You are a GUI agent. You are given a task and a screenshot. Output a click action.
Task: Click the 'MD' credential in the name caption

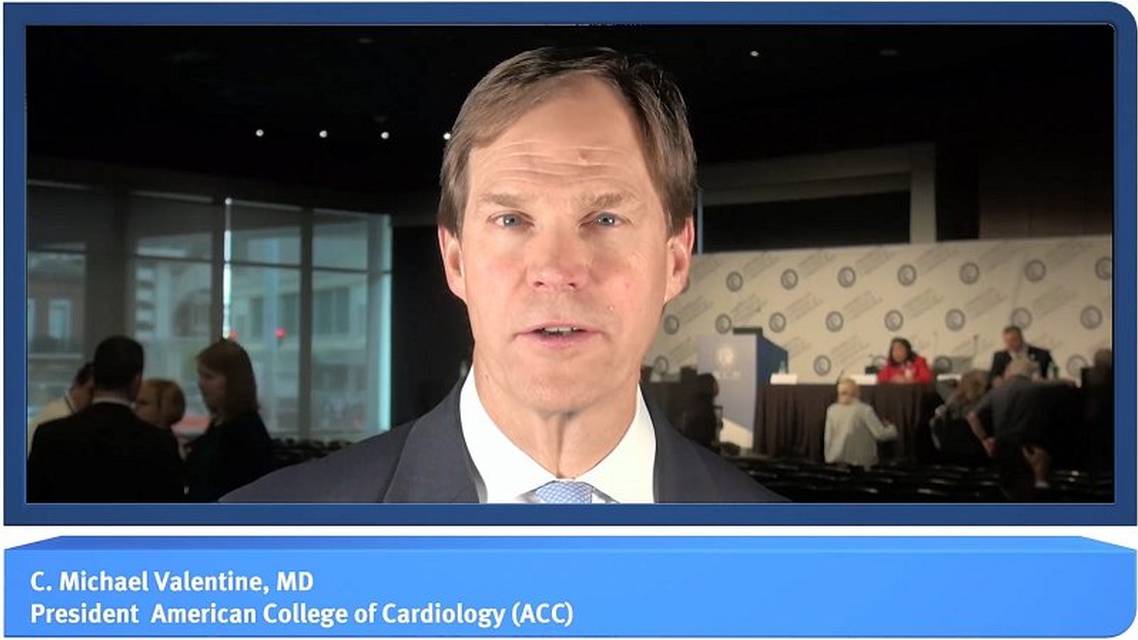[295, 581]
